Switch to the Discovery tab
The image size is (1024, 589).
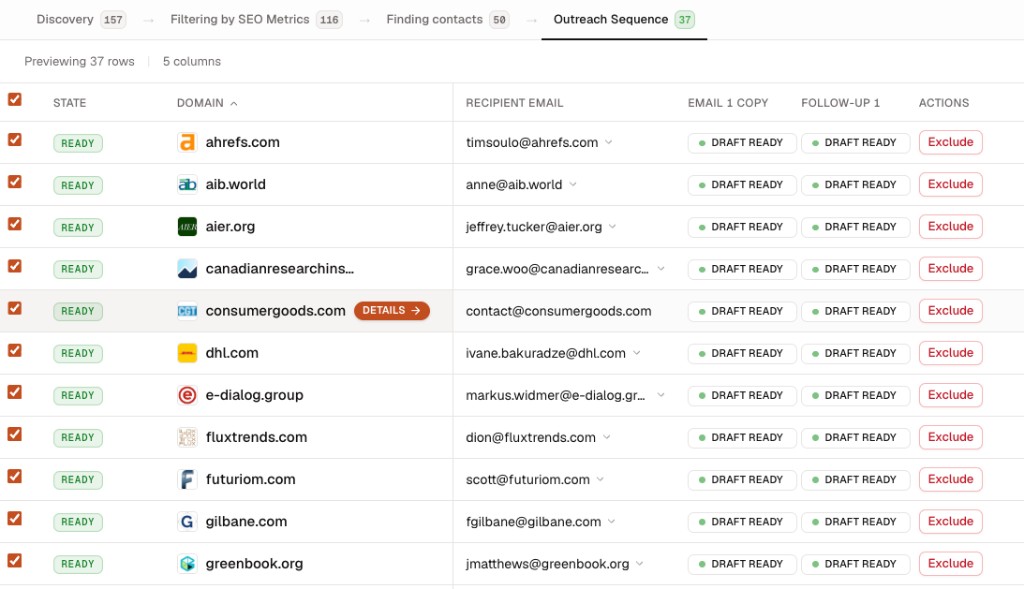point(81,20)
